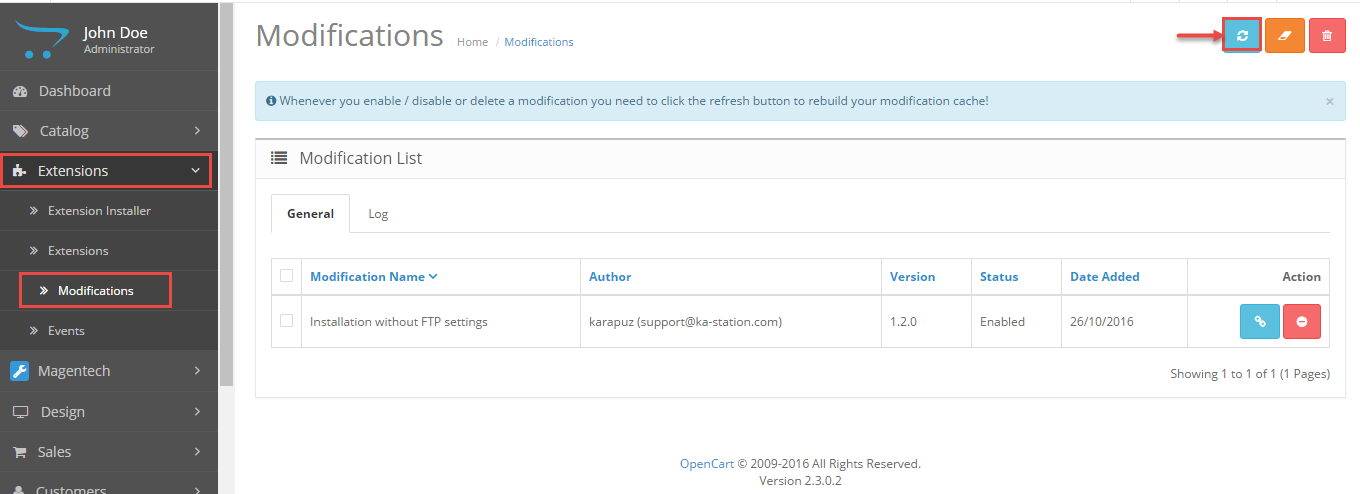Click the red delete trash button
The height and width of the screenshot is (494, 1360).
coord(1327,36)
